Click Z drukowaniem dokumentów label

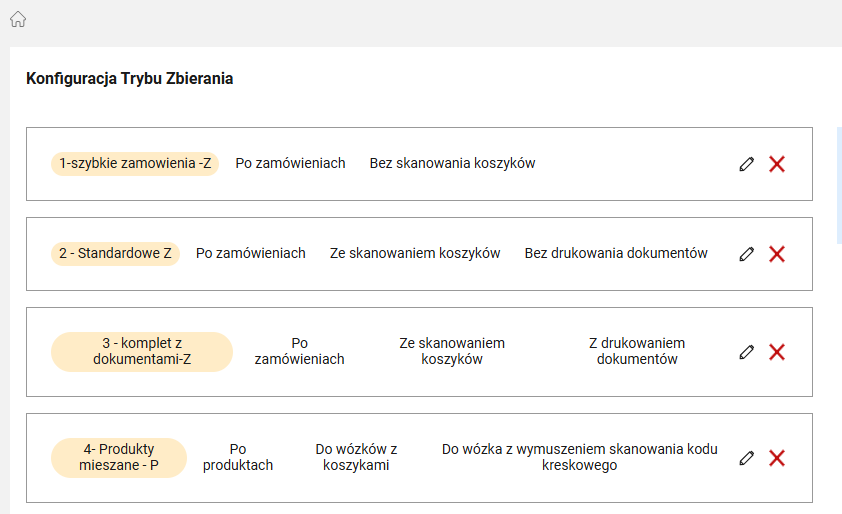(637, 351)
